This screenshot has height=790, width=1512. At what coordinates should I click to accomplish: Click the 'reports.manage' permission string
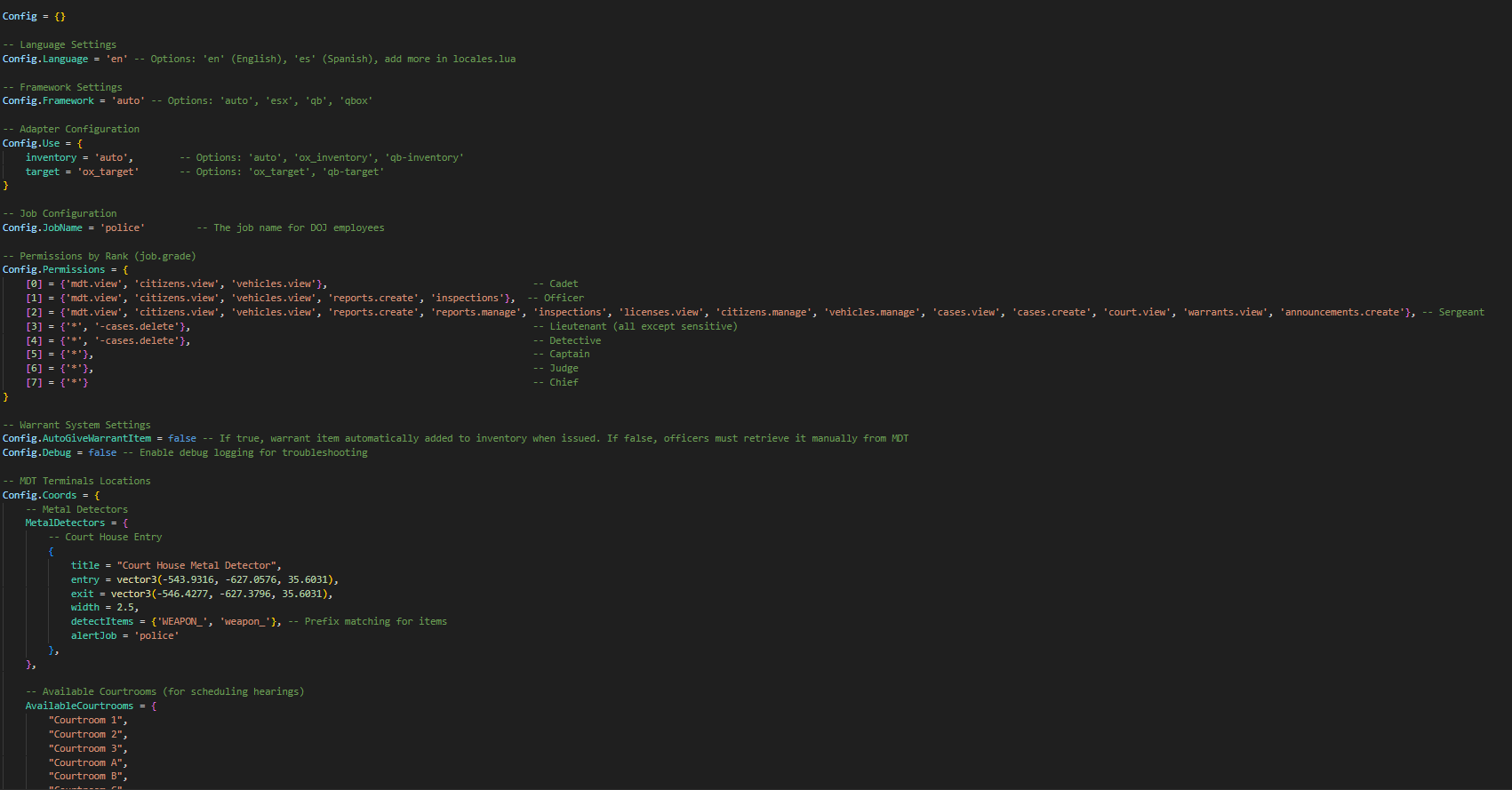click(x=476, y=312)
